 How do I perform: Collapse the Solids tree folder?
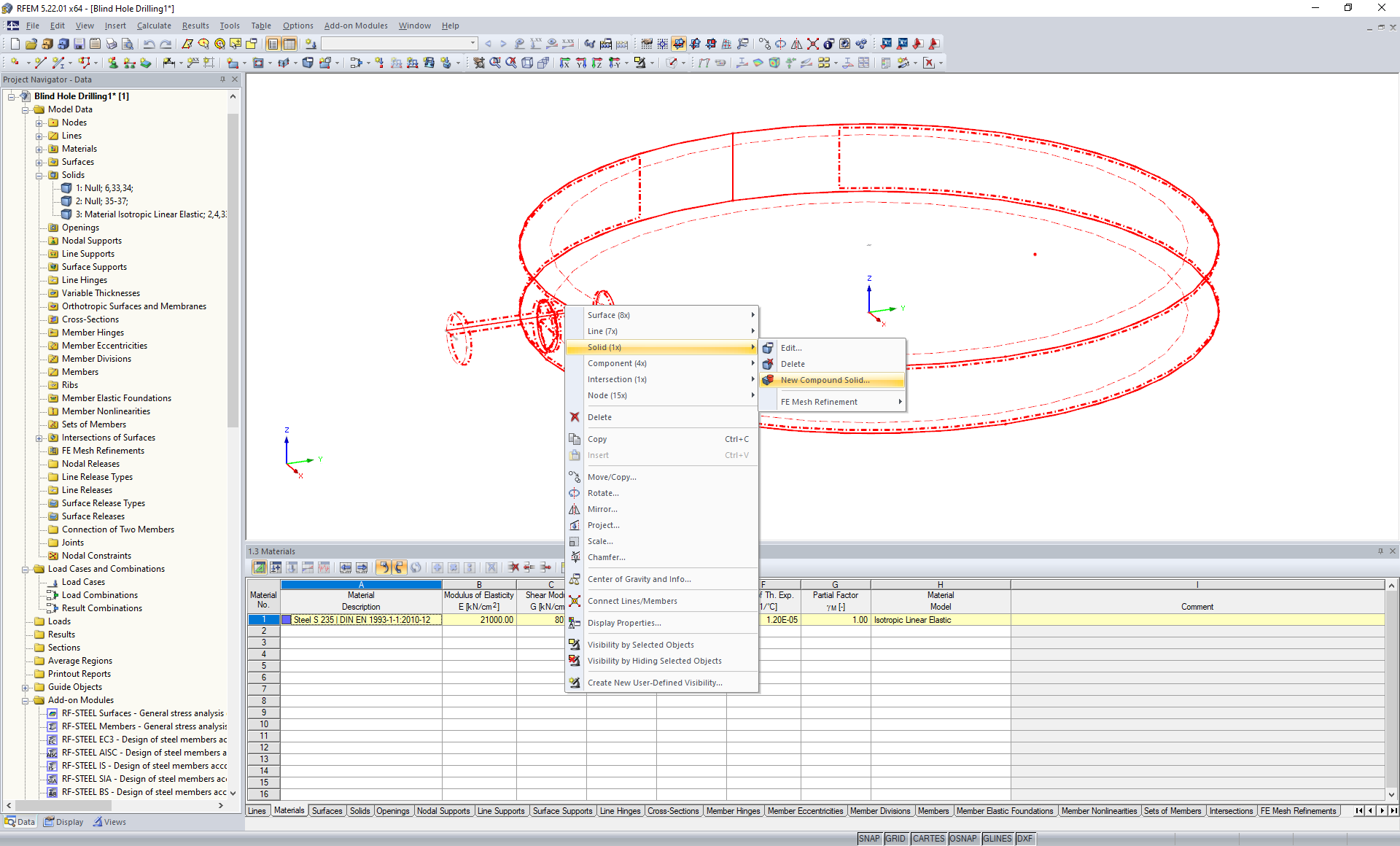pos(39,175)
